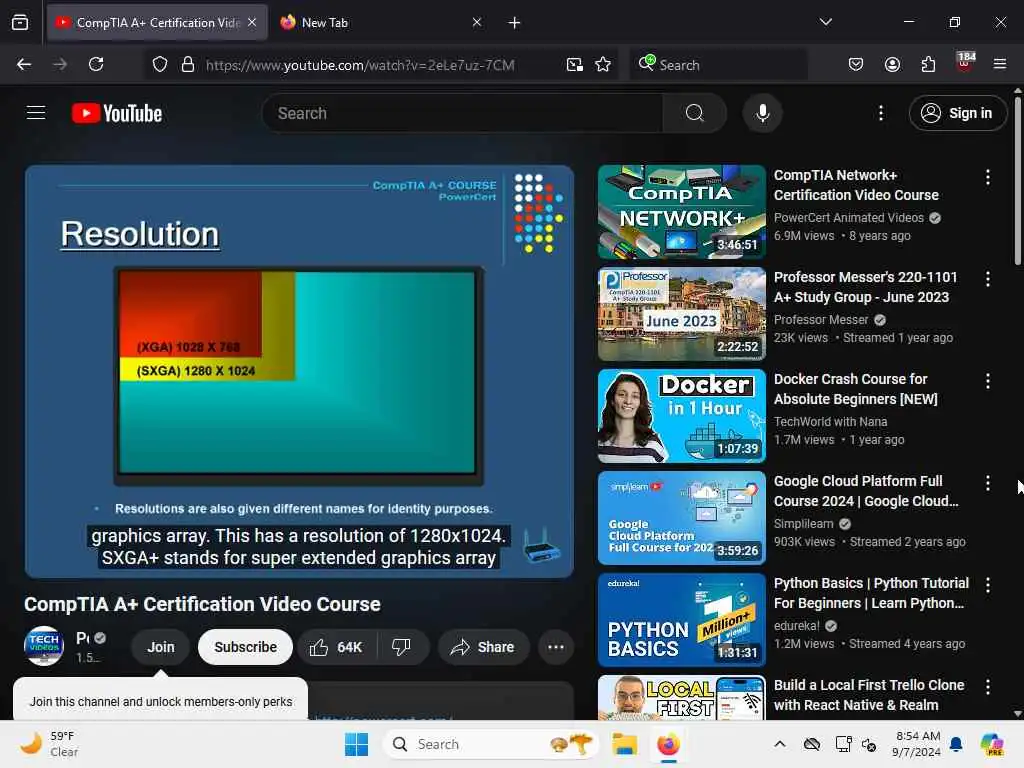The image size is (1024, 768).
Task: Click inside the YouTube search field
Action: pyautogui.click(x=462, y=113)
